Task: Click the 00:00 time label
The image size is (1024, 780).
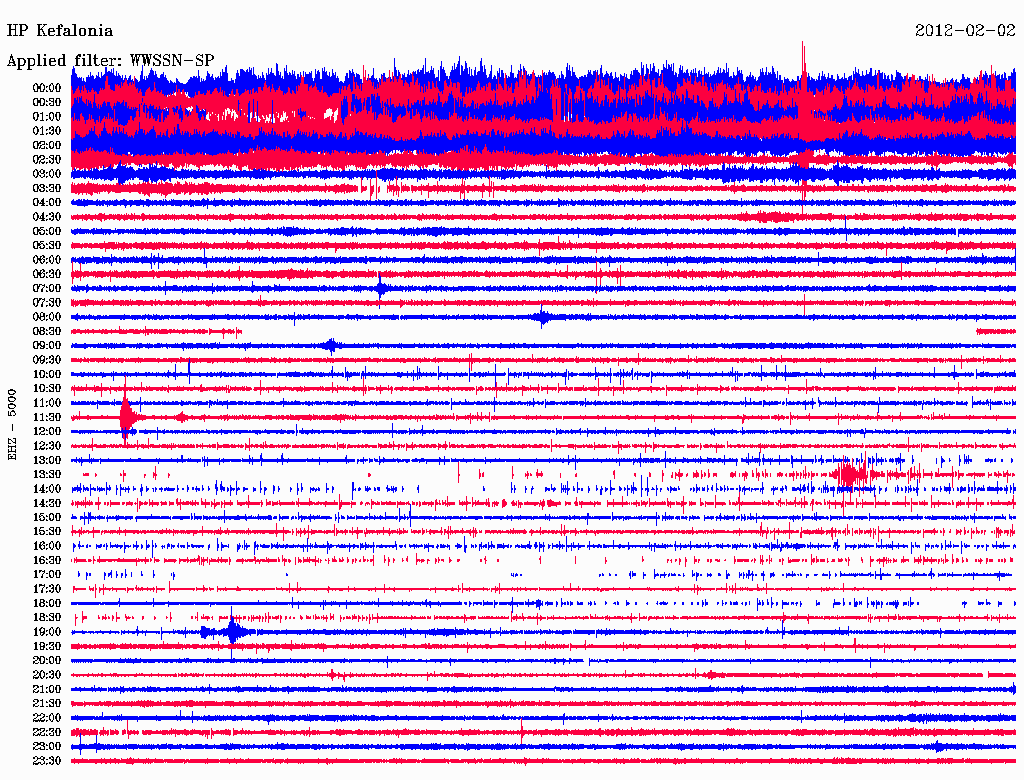Action: (46, 88)
